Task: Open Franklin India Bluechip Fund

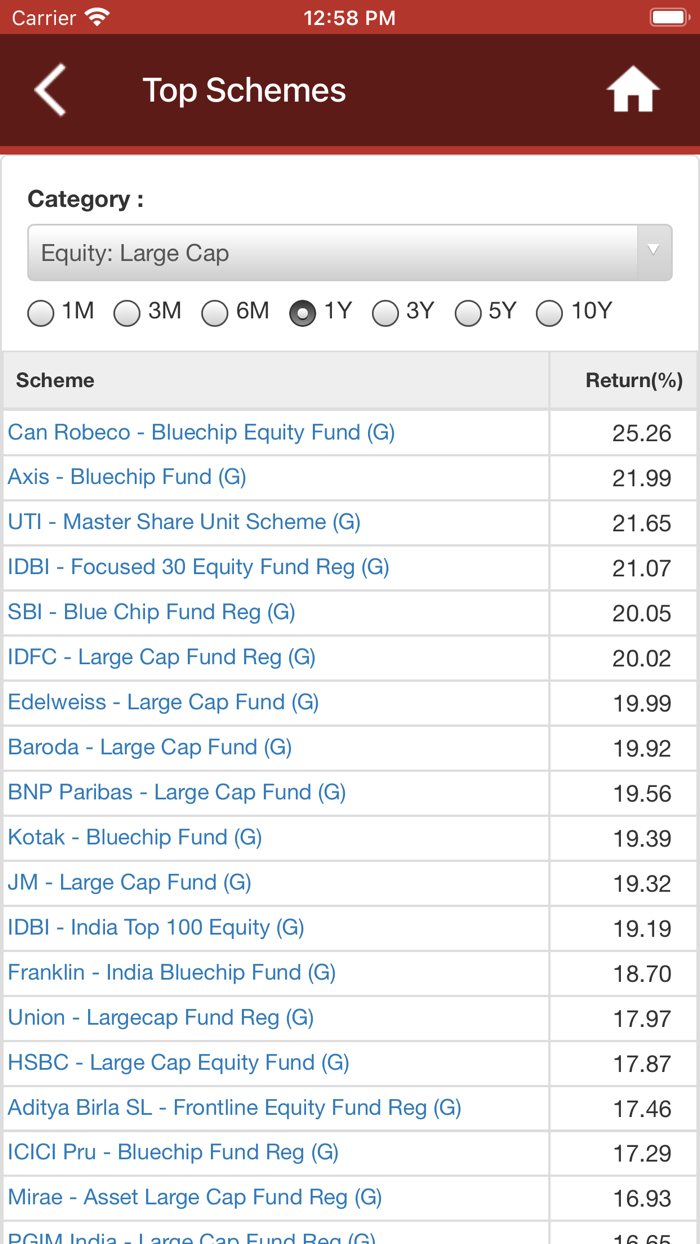Action: click(171, 972)
